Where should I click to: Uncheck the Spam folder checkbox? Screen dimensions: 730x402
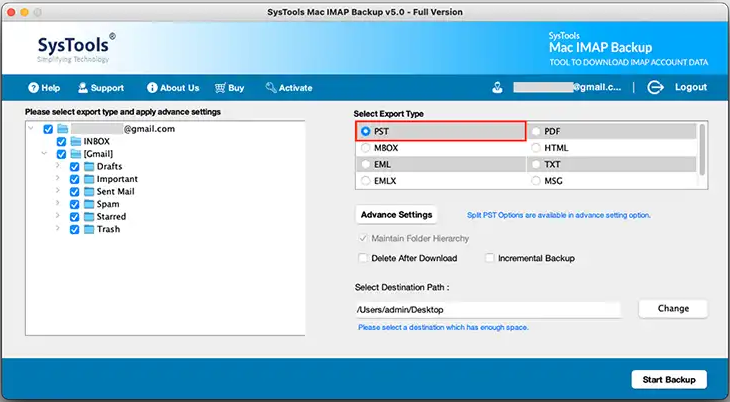[x=74, y=204]
